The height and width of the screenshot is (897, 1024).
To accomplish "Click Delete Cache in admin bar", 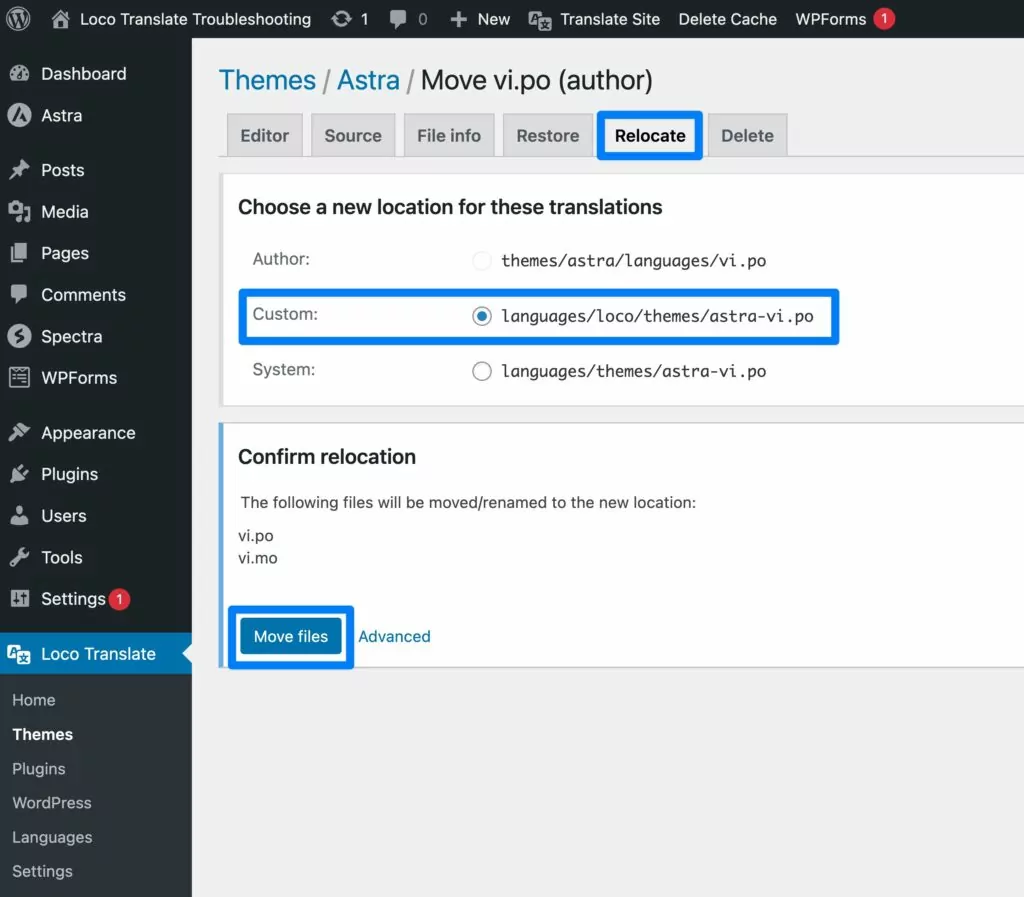I will click(727, 19).
